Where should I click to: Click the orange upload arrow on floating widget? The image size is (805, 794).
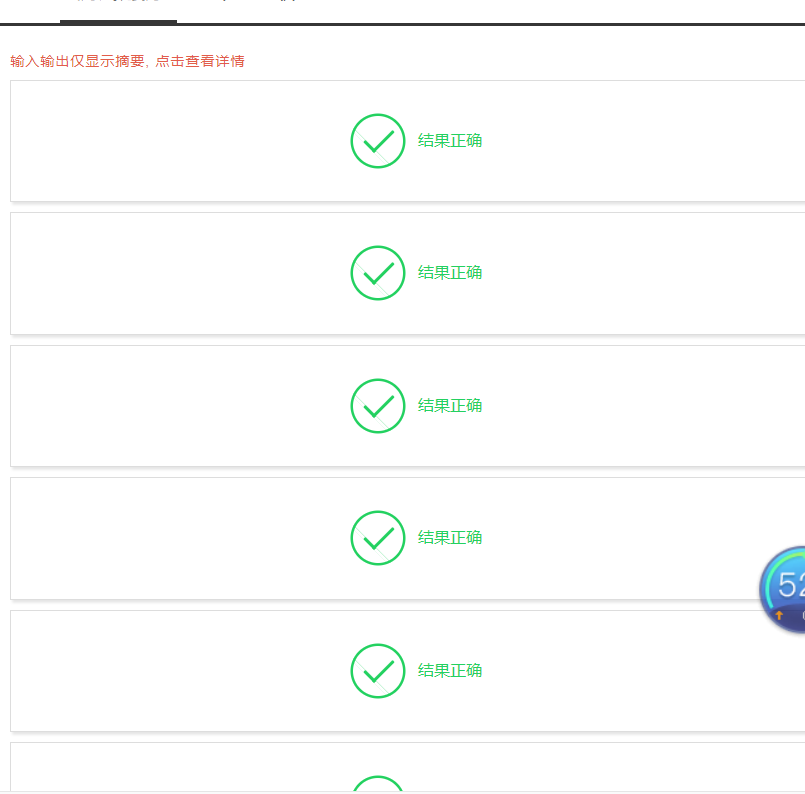click(x=779, y=615)
